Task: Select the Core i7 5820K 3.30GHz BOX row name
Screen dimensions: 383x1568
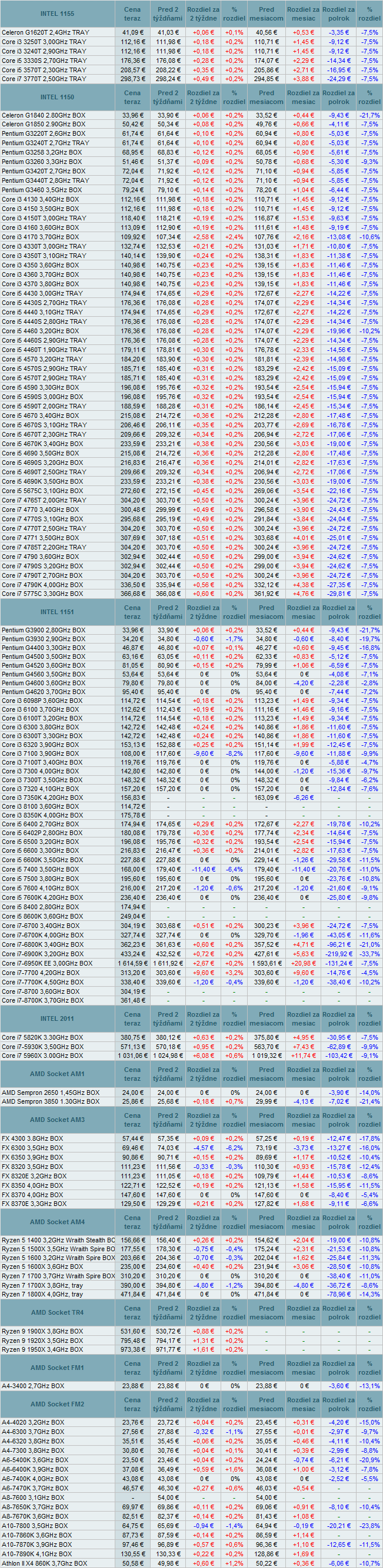Action: [42, 1037]
